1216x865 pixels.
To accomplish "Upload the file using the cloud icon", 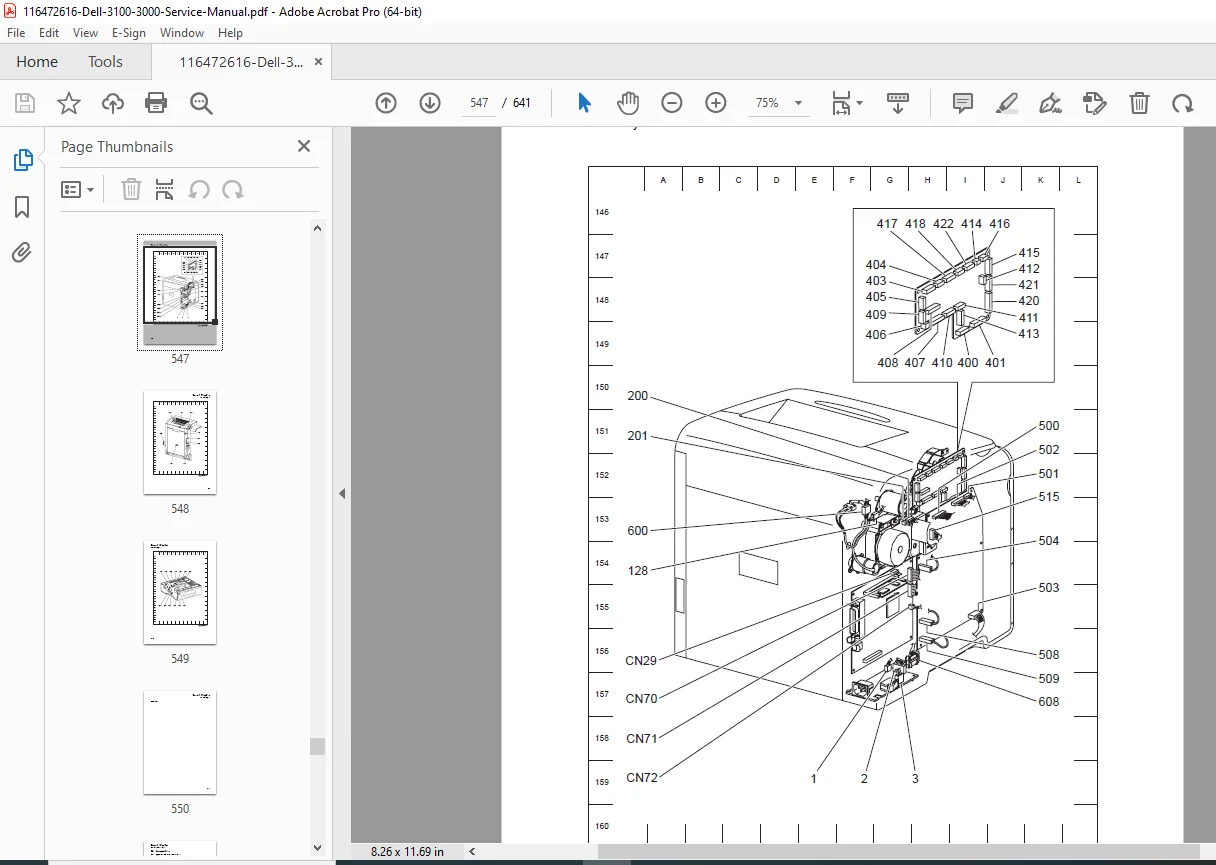I will [x=113, y=103].
